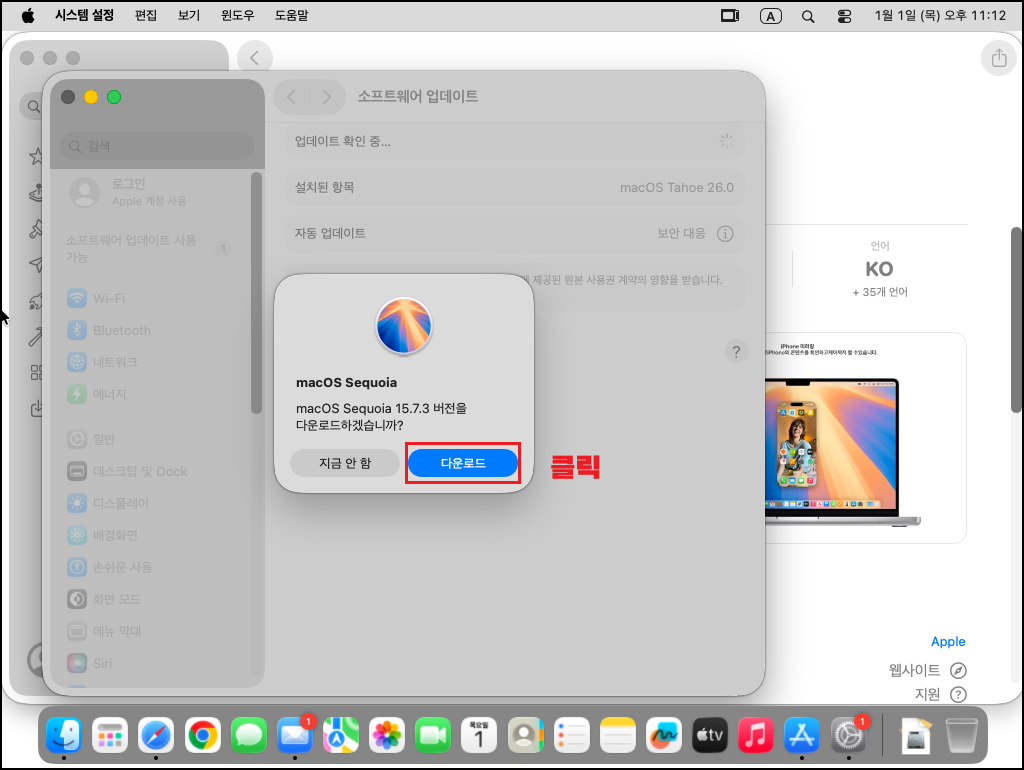Open the 윈도우 menu
Screen dimensions: 1024x770
238,15
